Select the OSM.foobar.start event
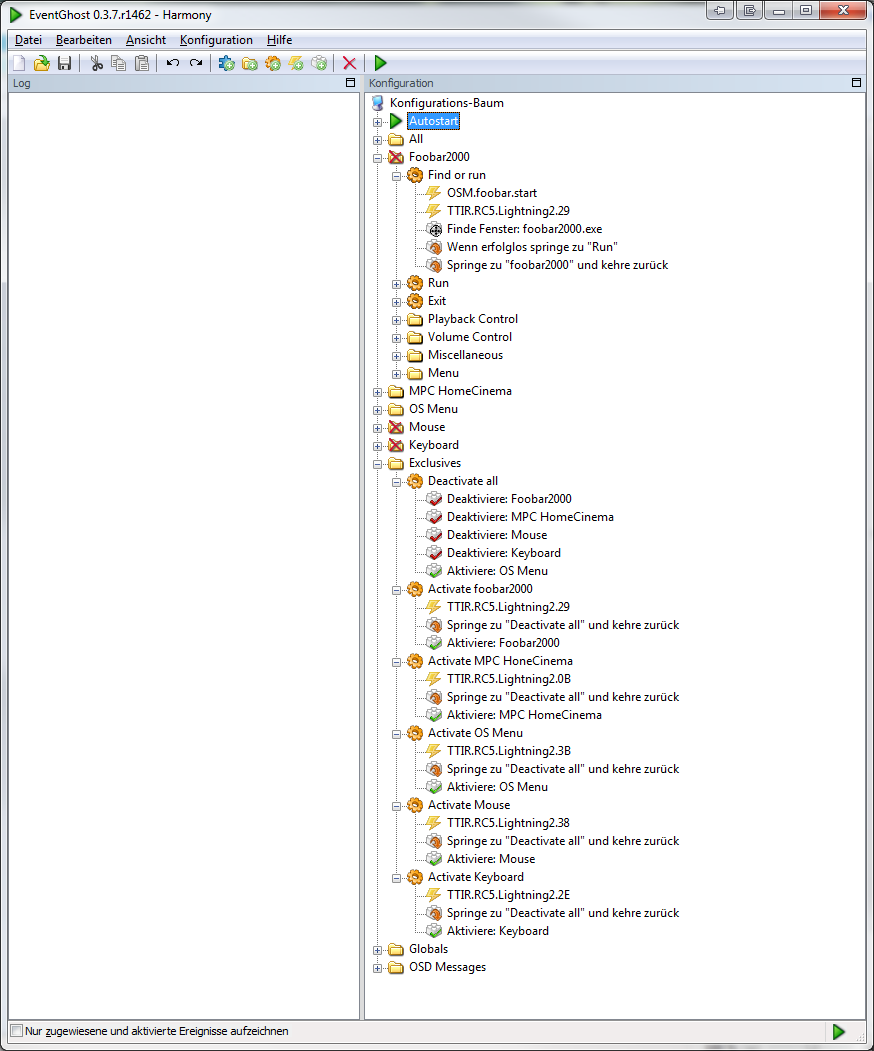 pyautogui.click(x=491, y=193)
